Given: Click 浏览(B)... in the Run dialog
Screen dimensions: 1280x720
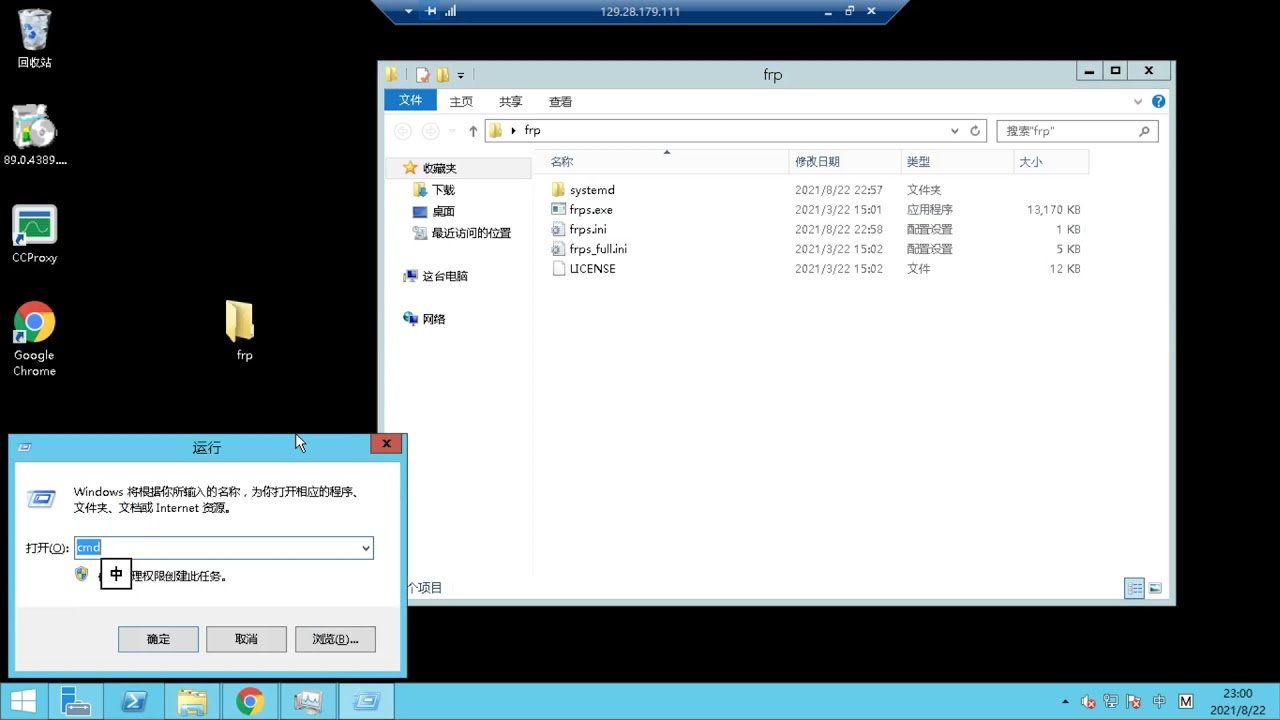Looking at the screenshot, I should 335,639.
